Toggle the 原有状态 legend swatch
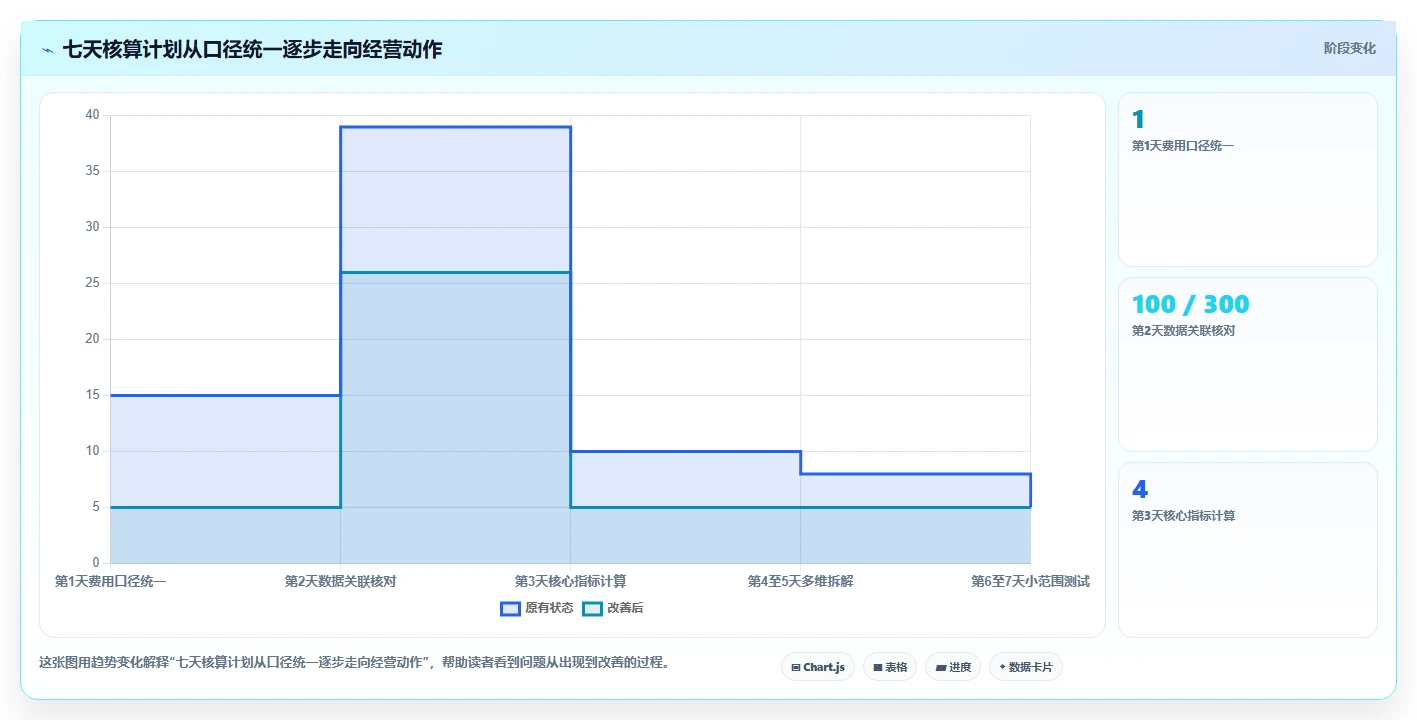The image size is (1417, 720). coord(510,608)
